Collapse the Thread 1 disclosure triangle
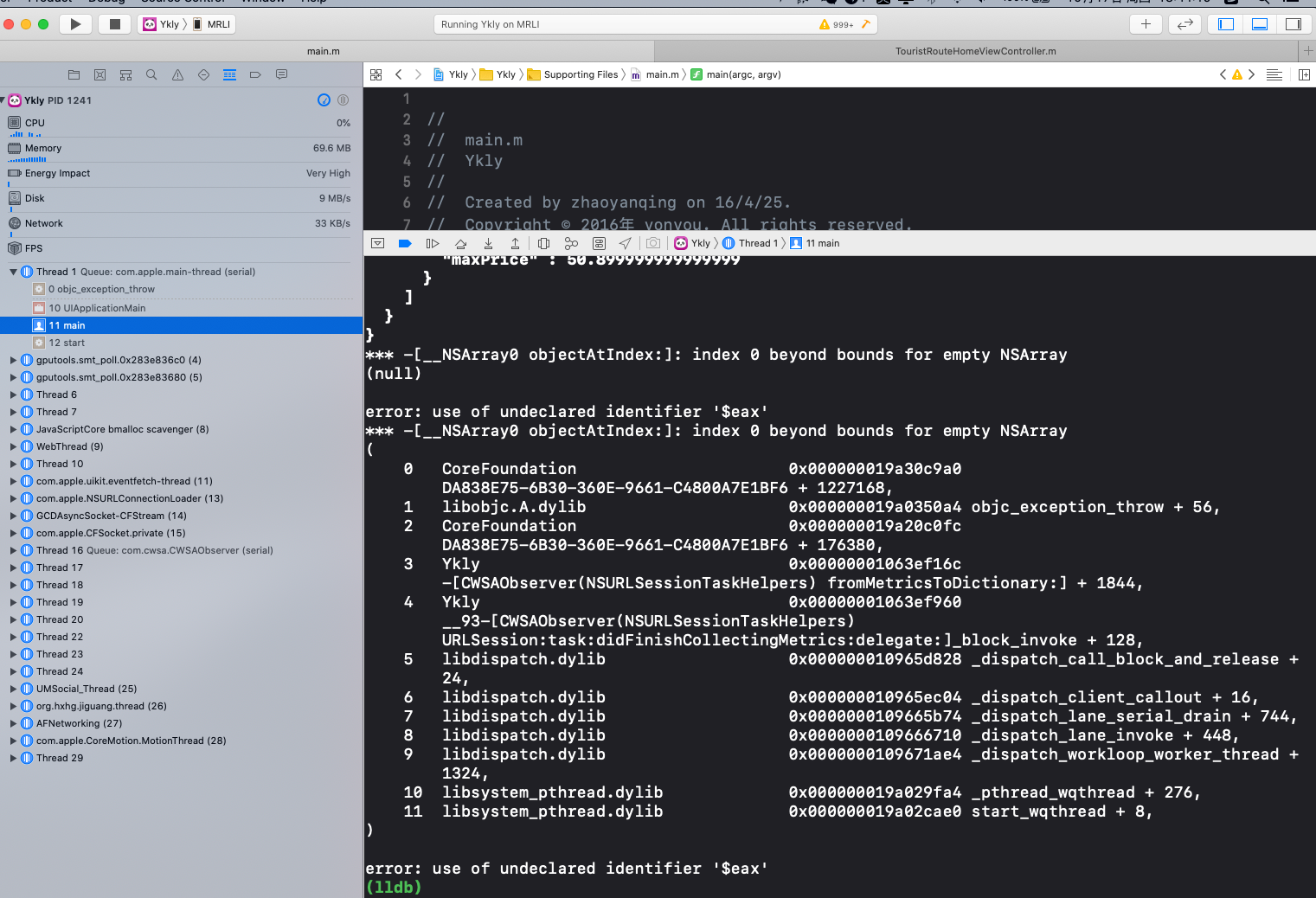Screen dimensions: 1316x898 coord(14,271)
